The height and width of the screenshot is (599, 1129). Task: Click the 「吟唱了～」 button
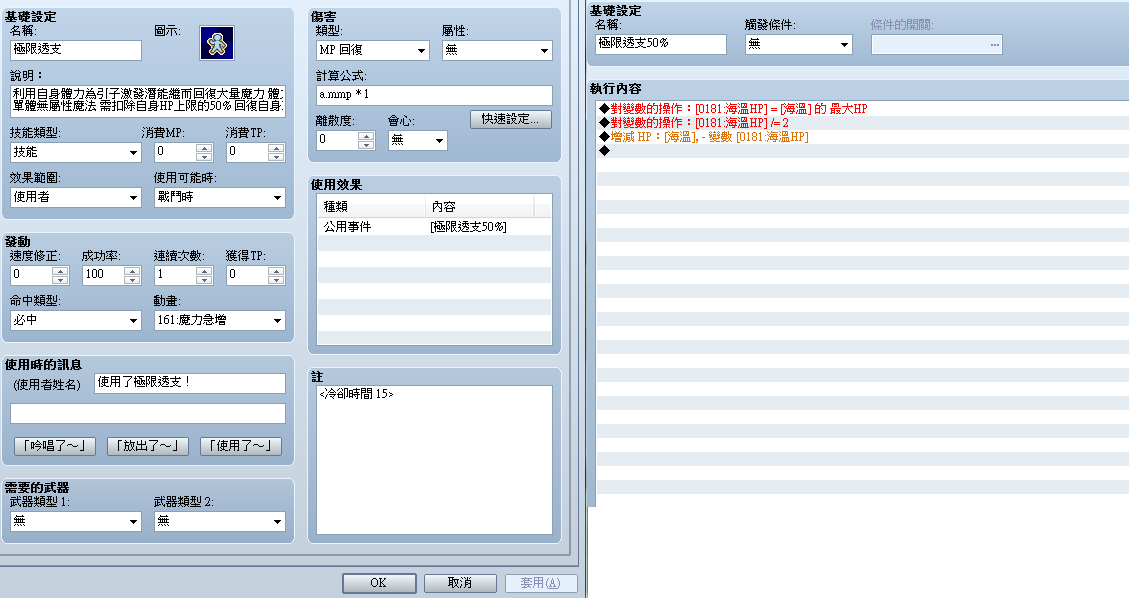[x=55, y=446]
